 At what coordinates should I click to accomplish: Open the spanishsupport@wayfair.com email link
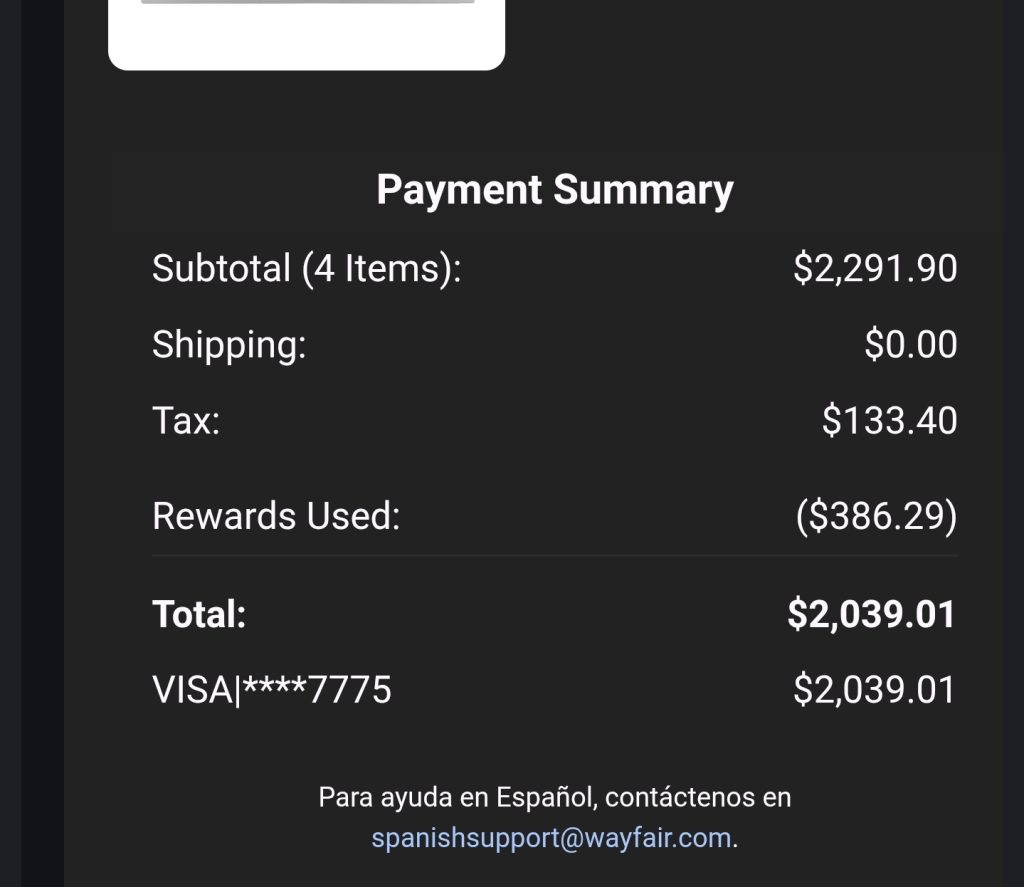551,838
